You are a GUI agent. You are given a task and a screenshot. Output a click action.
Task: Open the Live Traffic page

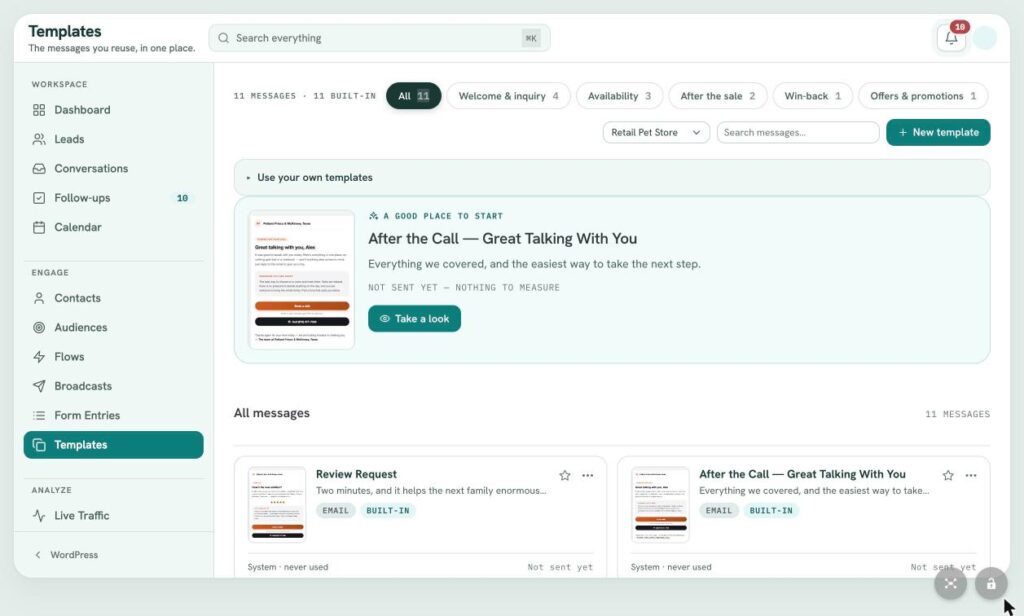tap(113, 515)
